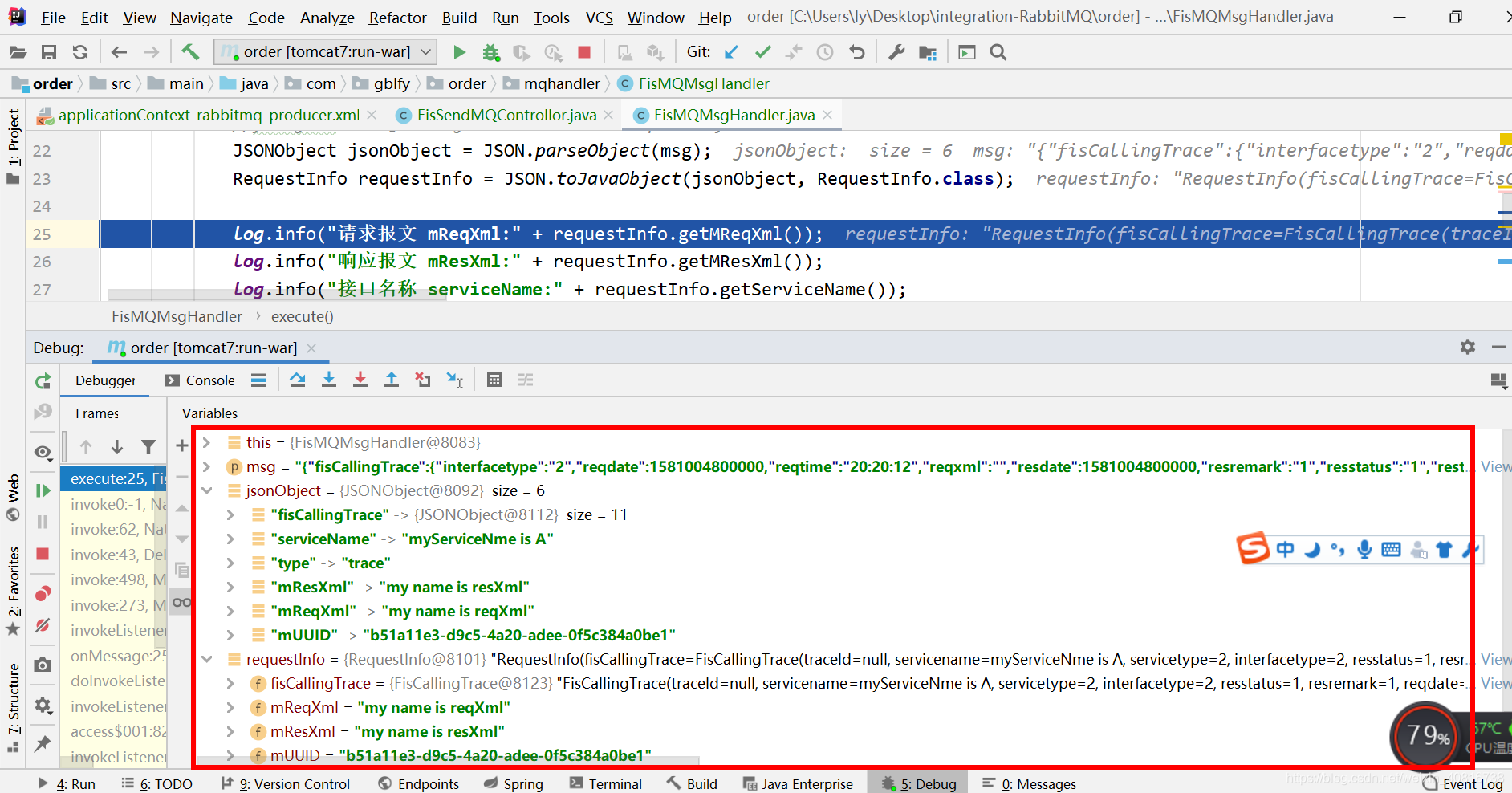This screenshot has width=1512, height=793.
Task: Collapse the jsonObject variable node
Action: [x=206, y=490]
